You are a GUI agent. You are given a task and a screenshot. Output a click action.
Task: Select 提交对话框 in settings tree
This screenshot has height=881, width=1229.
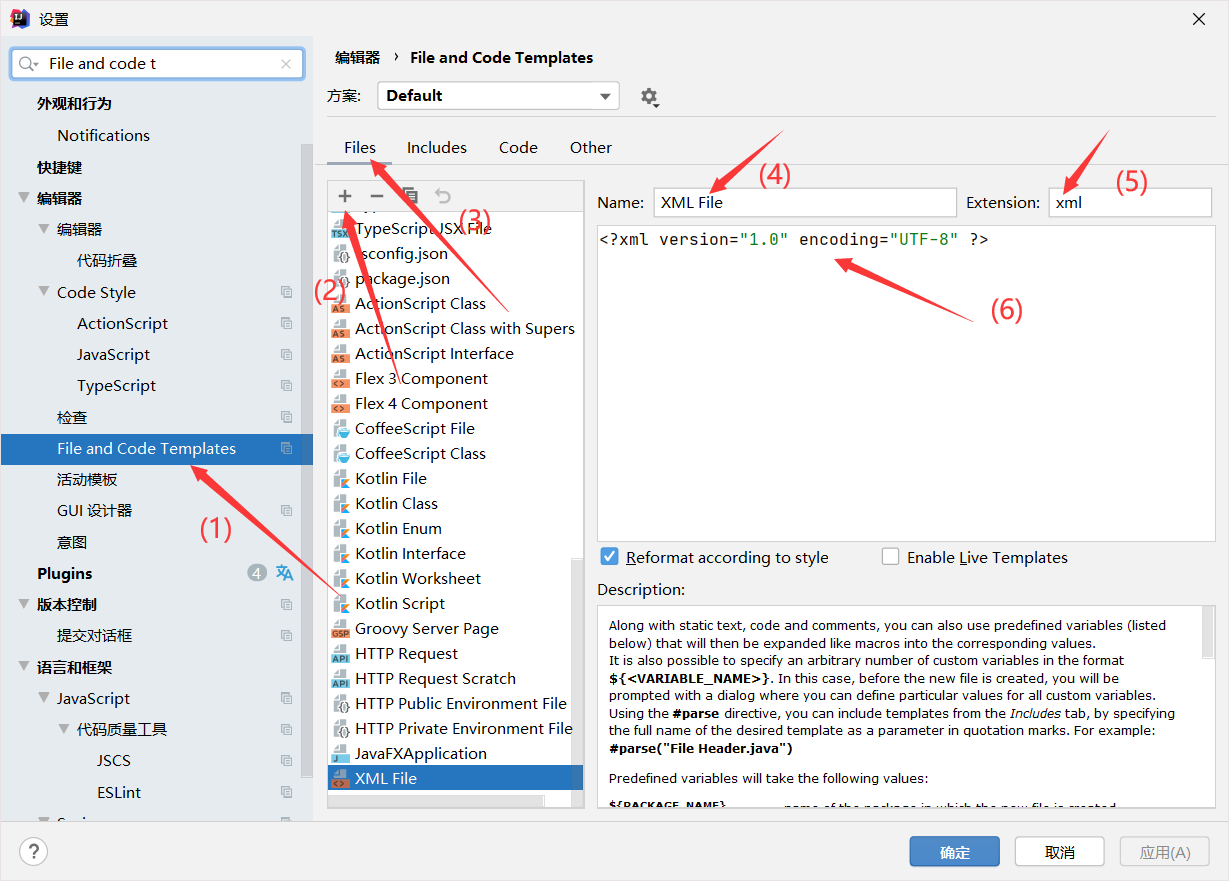[x=94, y=635]
